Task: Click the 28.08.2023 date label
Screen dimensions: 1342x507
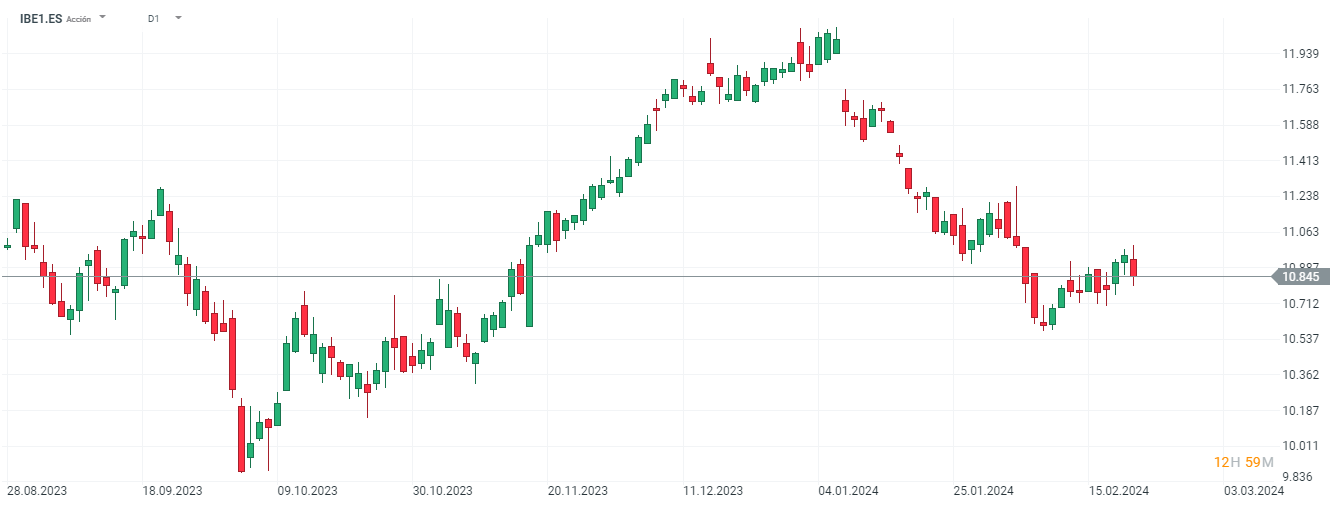Action: 37,491
